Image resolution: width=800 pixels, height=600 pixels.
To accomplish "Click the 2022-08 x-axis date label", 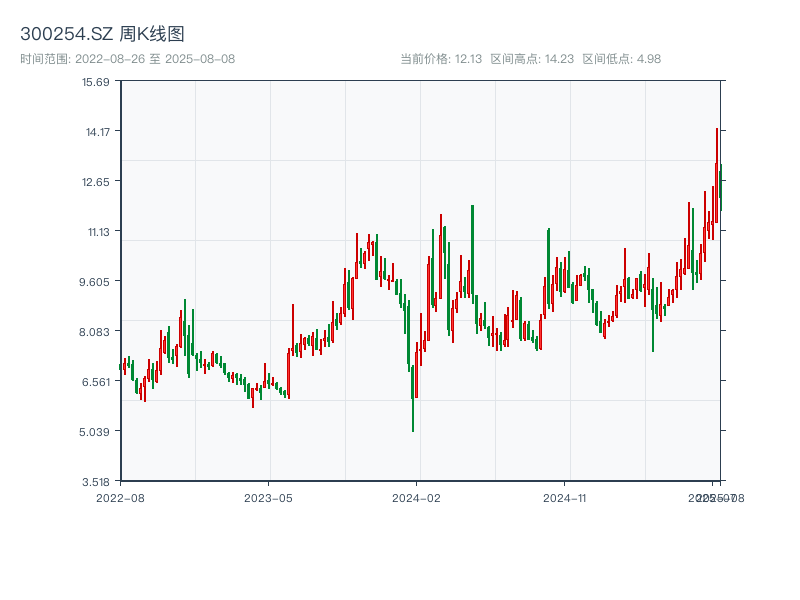I will pyautogui.click(x=120, y=497).
